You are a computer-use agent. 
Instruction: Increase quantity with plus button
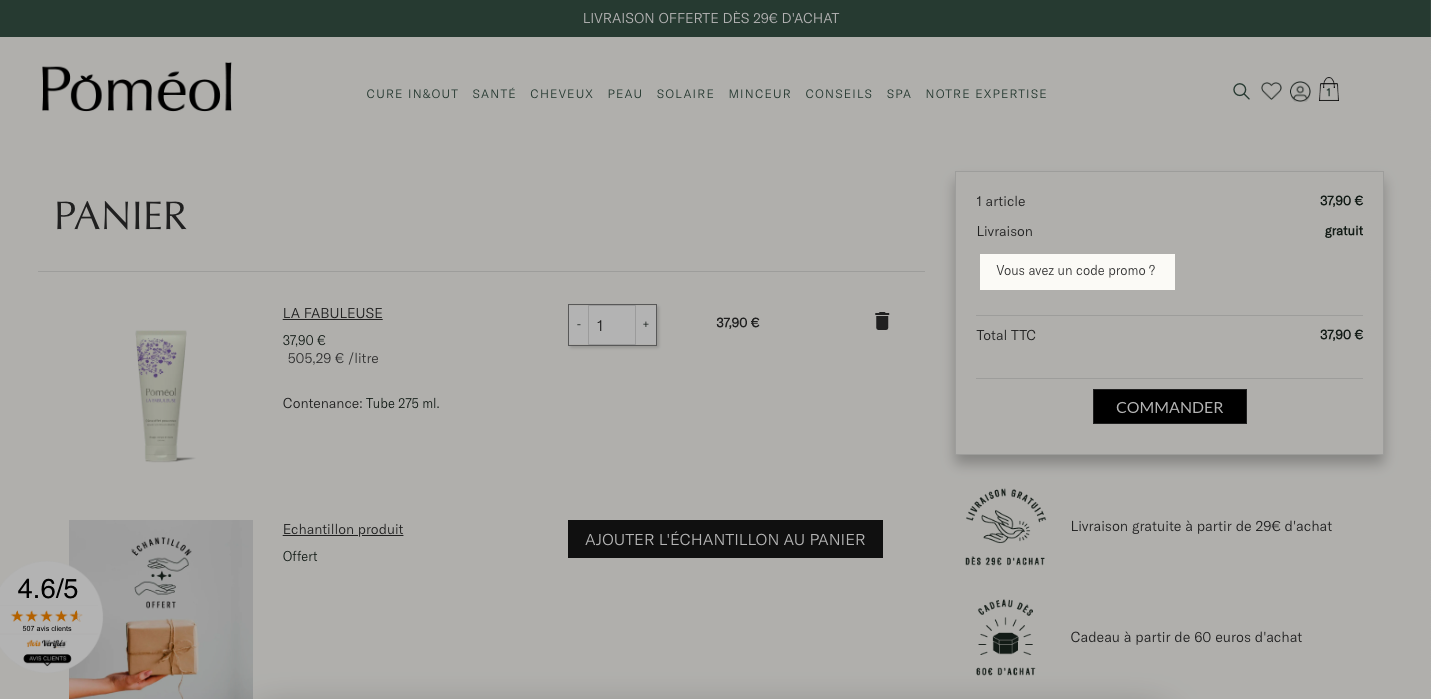point(646,325)
